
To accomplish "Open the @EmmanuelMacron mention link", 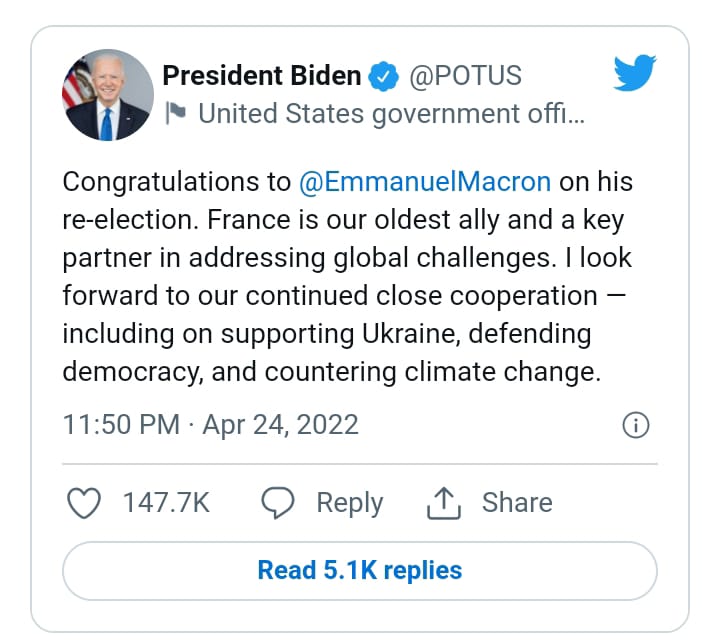I will [x=424, y=182].
